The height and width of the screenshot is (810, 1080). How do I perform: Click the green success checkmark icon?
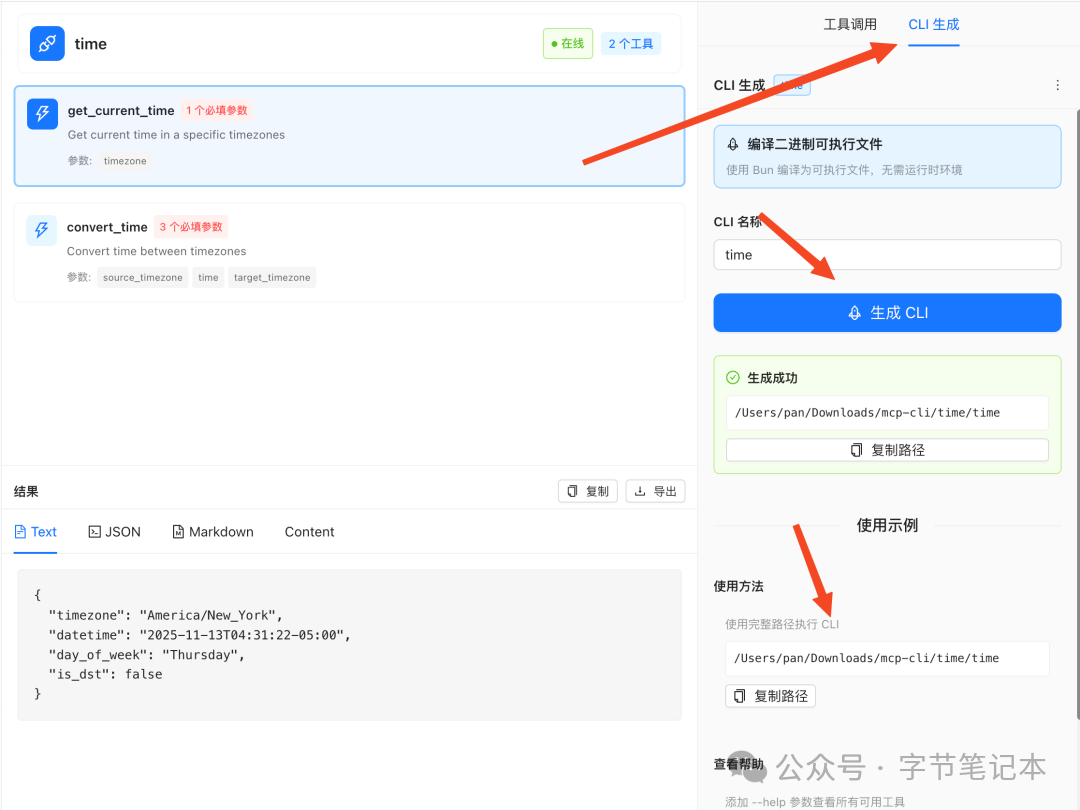tap(733, 377)
